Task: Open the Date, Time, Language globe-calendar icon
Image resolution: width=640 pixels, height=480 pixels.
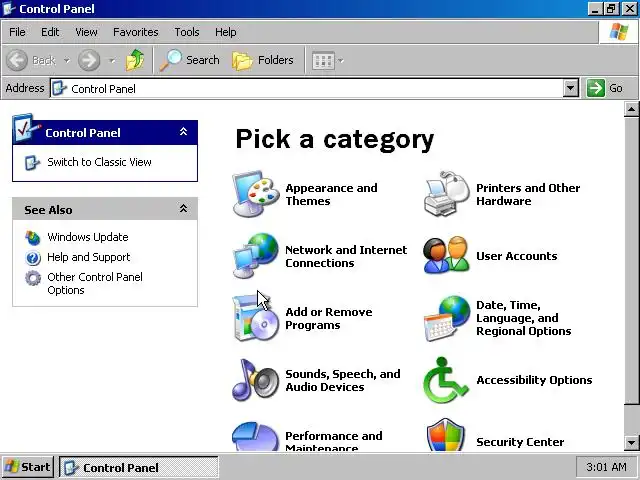Action: (x=447, y=318)
